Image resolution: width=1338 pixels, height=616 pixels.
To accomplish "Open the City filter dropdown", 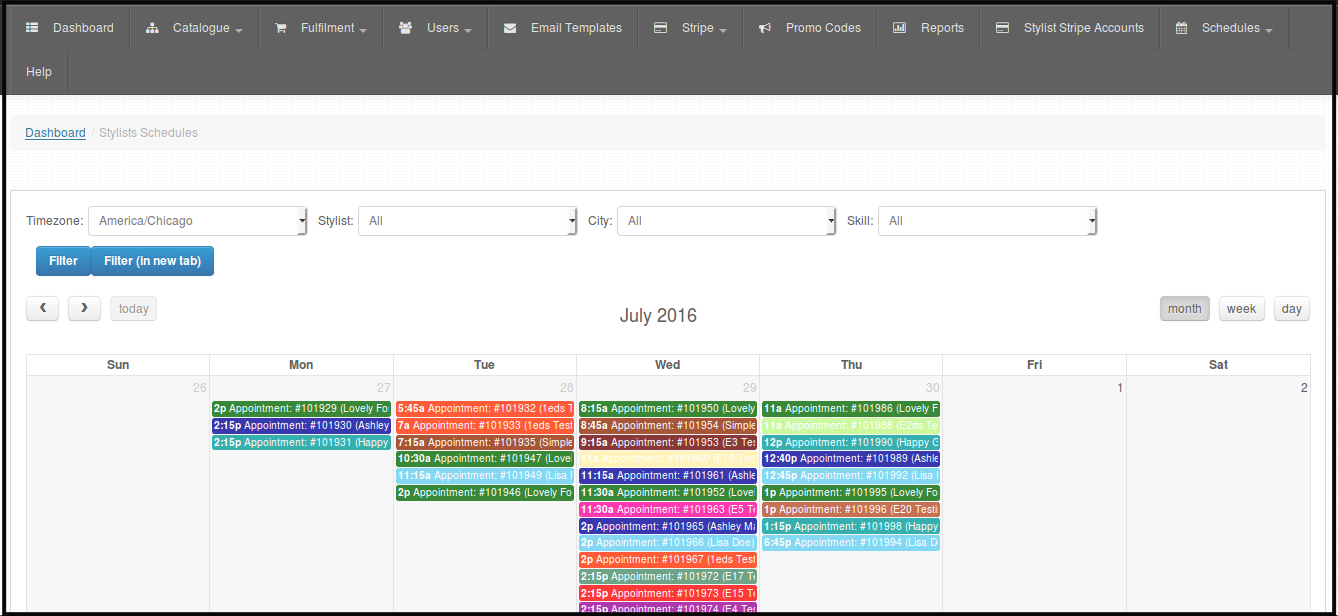I will click(726, 221).
